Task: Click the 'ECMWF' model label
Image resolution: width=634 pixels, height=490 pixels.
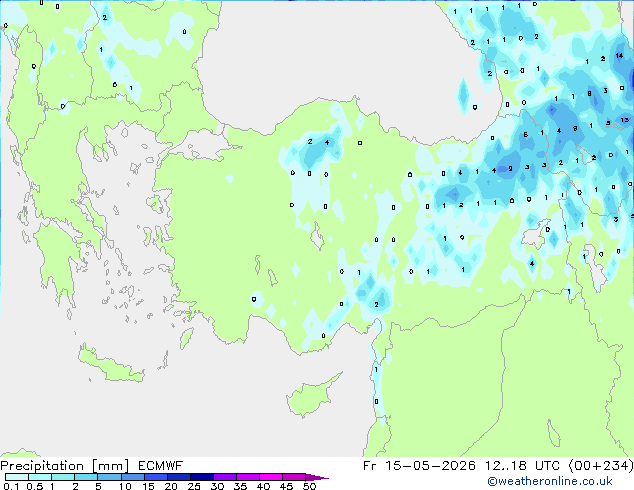Action: [x=161, y=466]
